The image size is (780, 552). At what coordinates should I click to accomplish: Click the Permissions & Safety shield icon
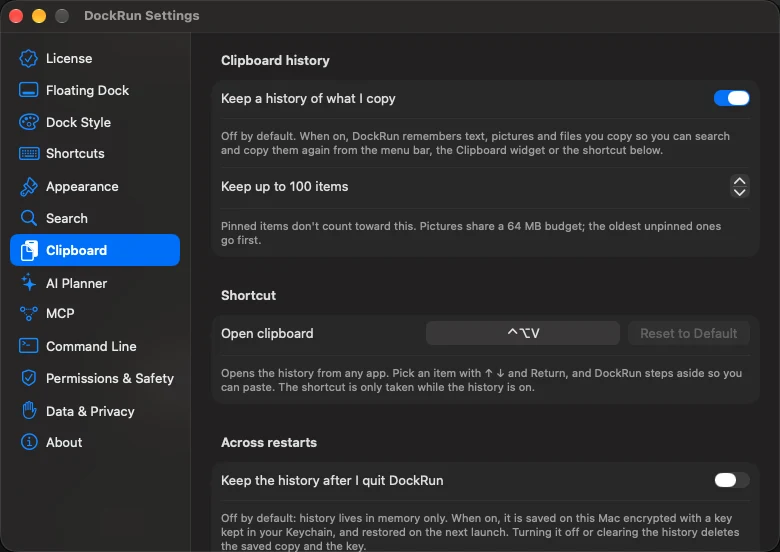click(29, 378)
